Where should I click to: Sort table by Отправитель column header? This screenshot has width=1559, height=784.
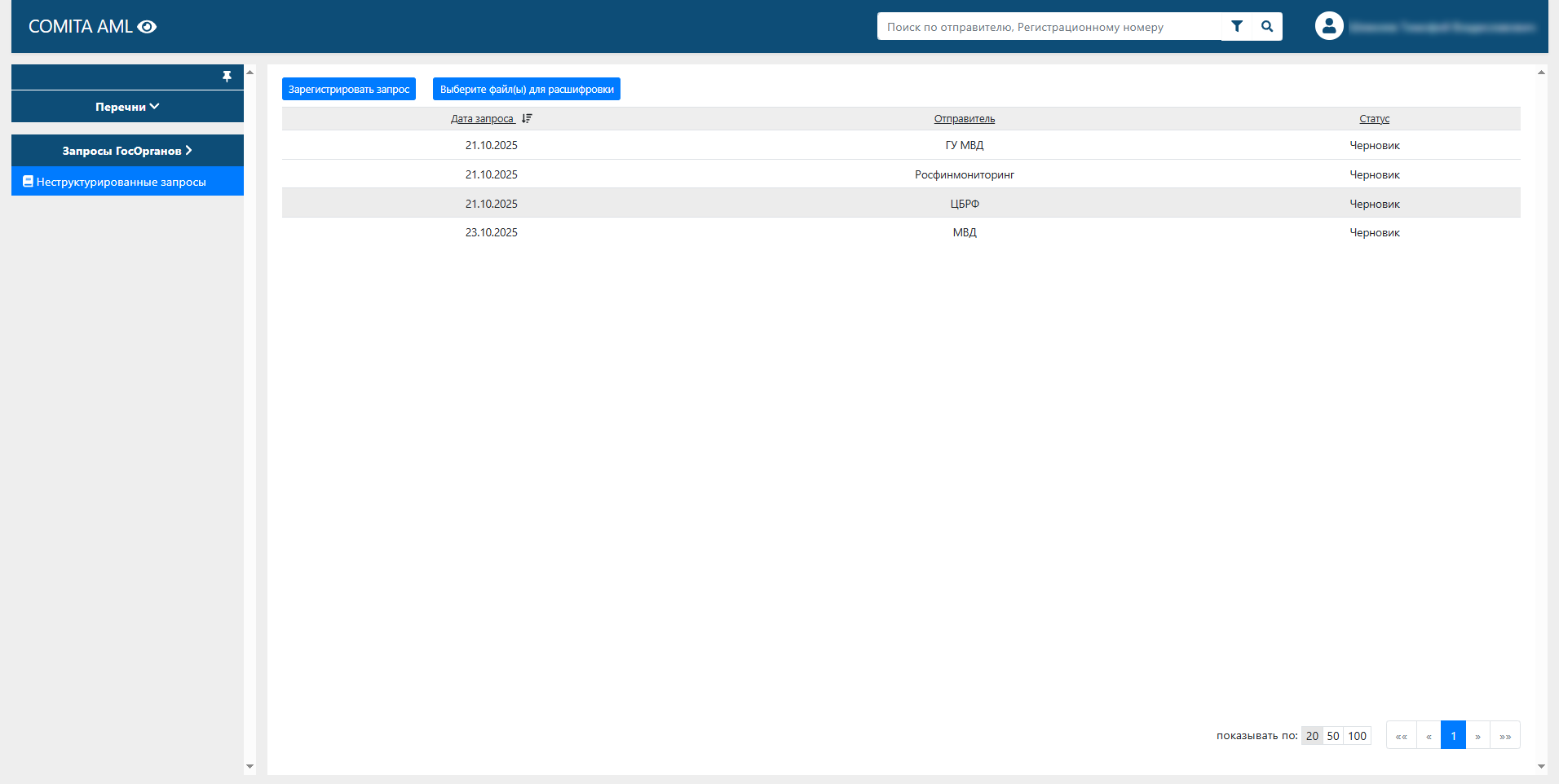(x=964, y=119)
